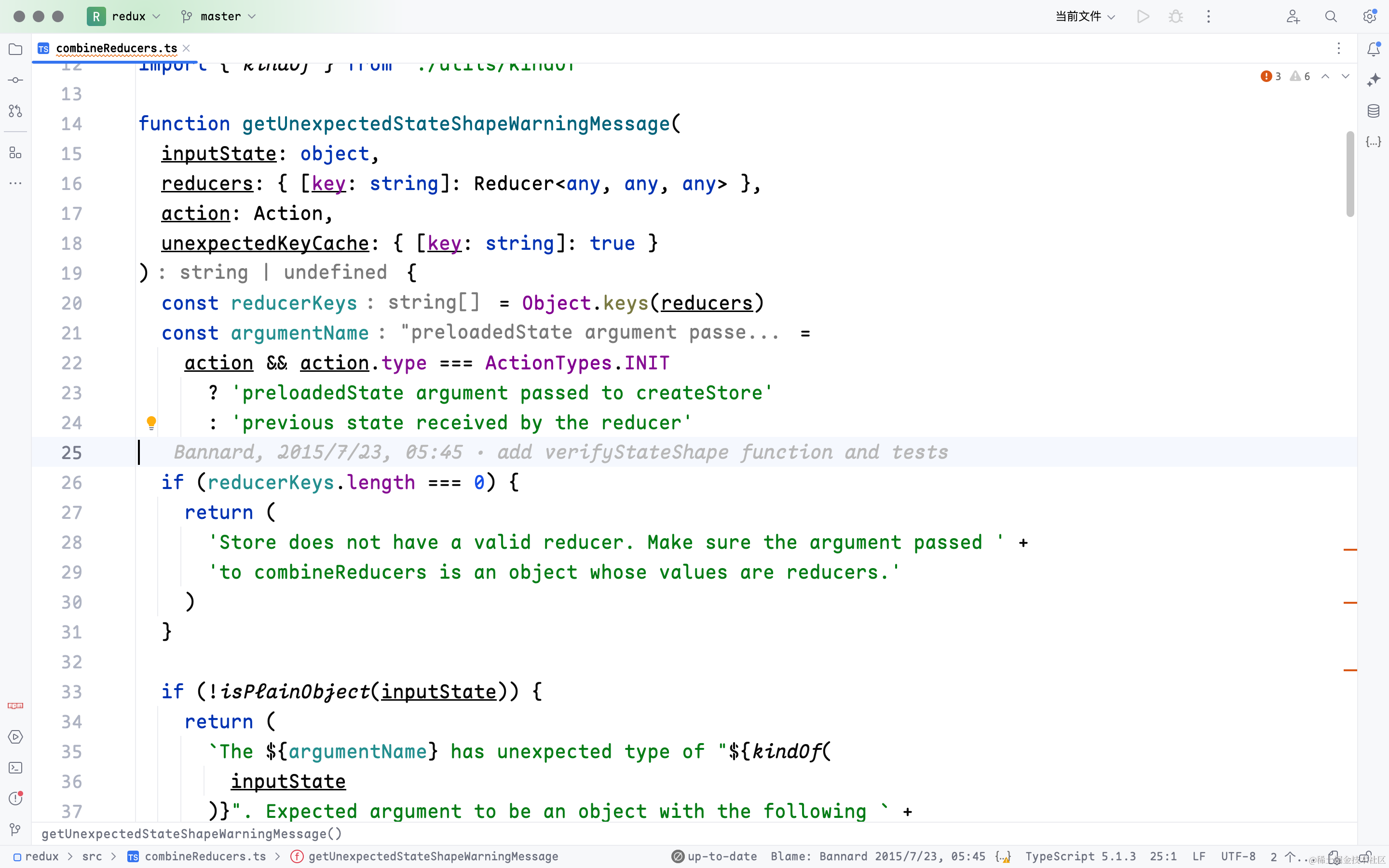Open the Database tool window
1389x868 pixels.
point(1374,111)
